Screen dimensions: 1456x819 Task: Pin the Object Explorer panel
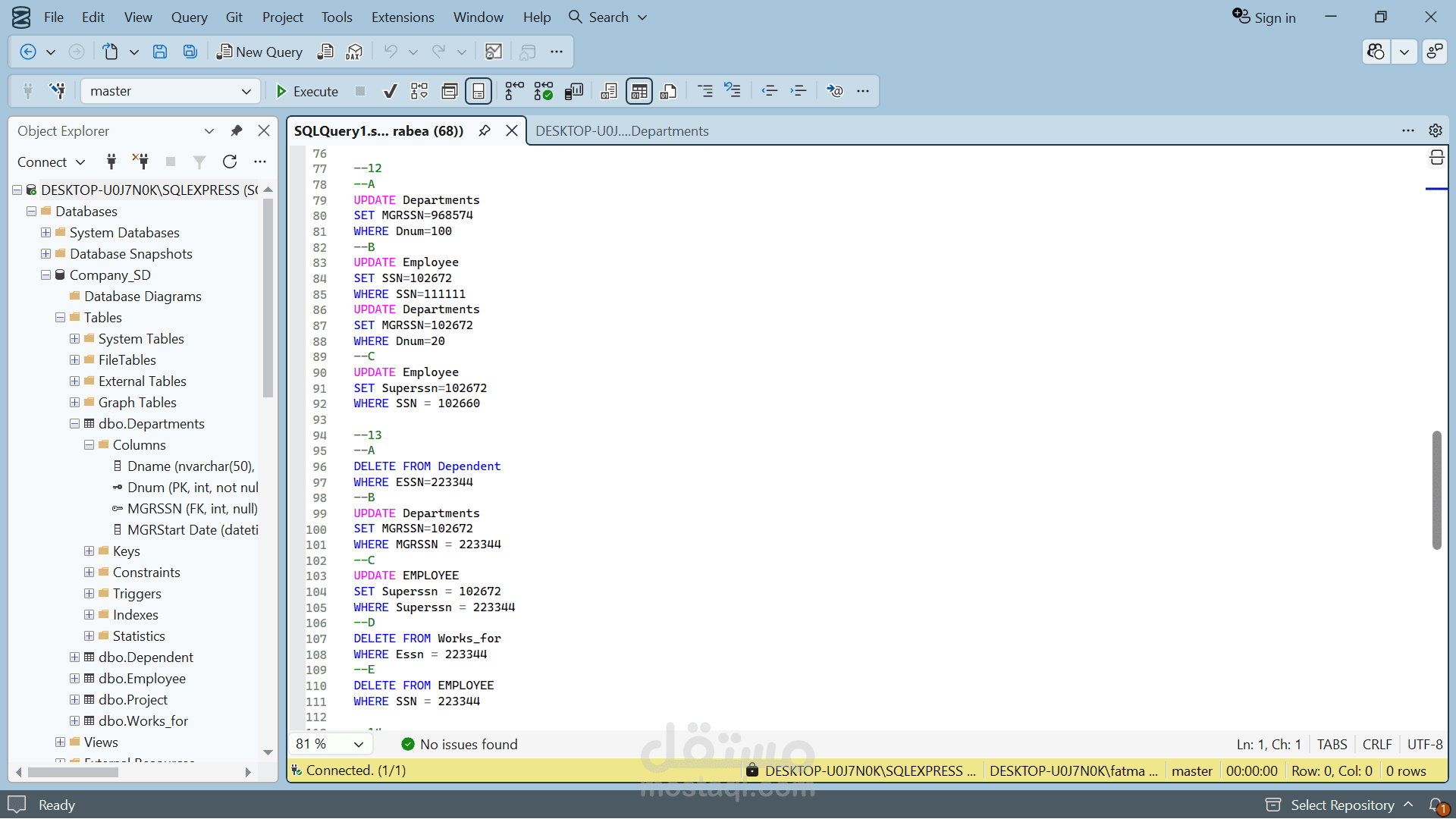click(x=237, y=131)
